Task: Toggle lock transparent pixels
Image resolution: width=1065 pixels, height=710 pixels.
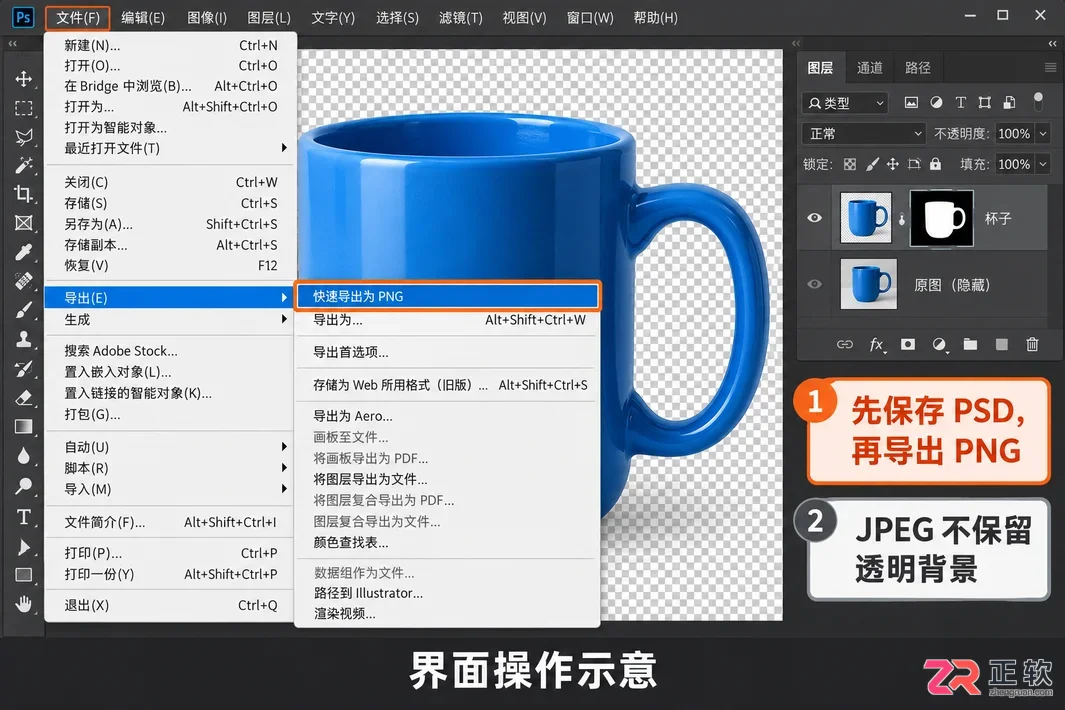Action: (x=850, y=164)
